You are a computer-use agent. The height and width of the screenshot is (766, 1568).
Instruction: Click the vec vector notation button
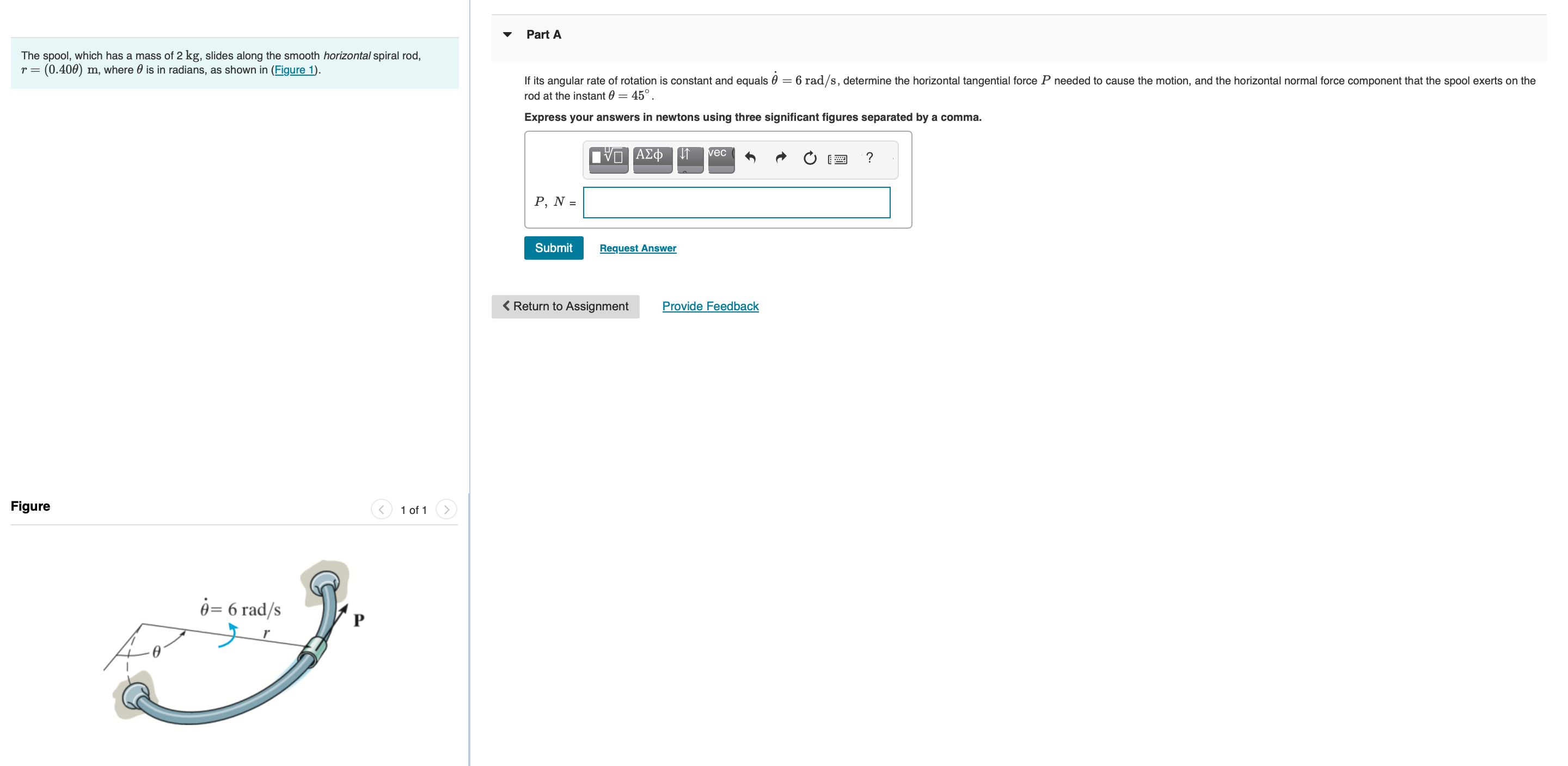pos(721,158)
